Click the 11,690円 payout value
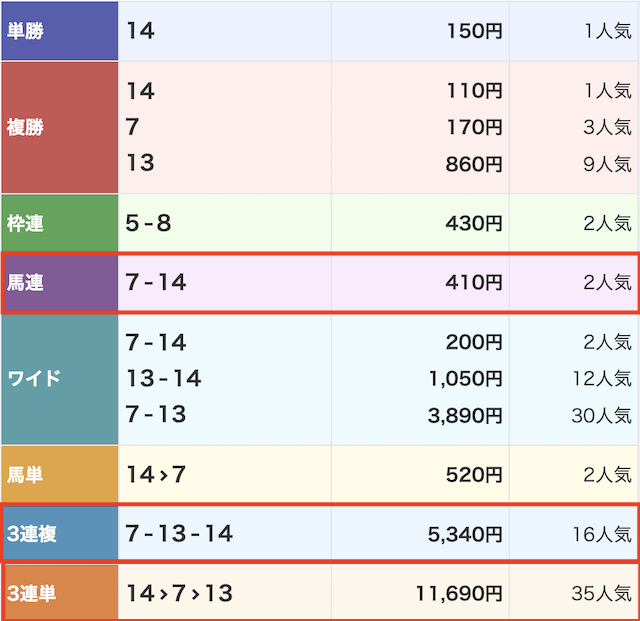This screenshot has width=640, height=621. click(459, 593)
